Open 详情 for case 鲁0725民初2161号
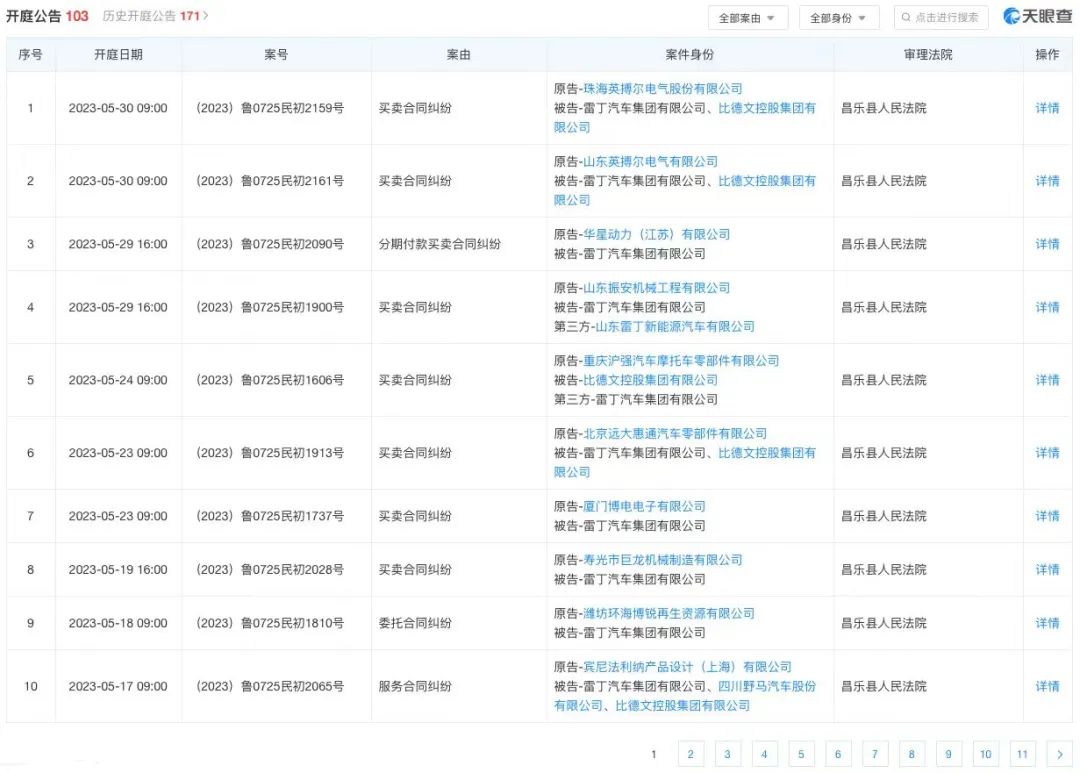 1047,181
